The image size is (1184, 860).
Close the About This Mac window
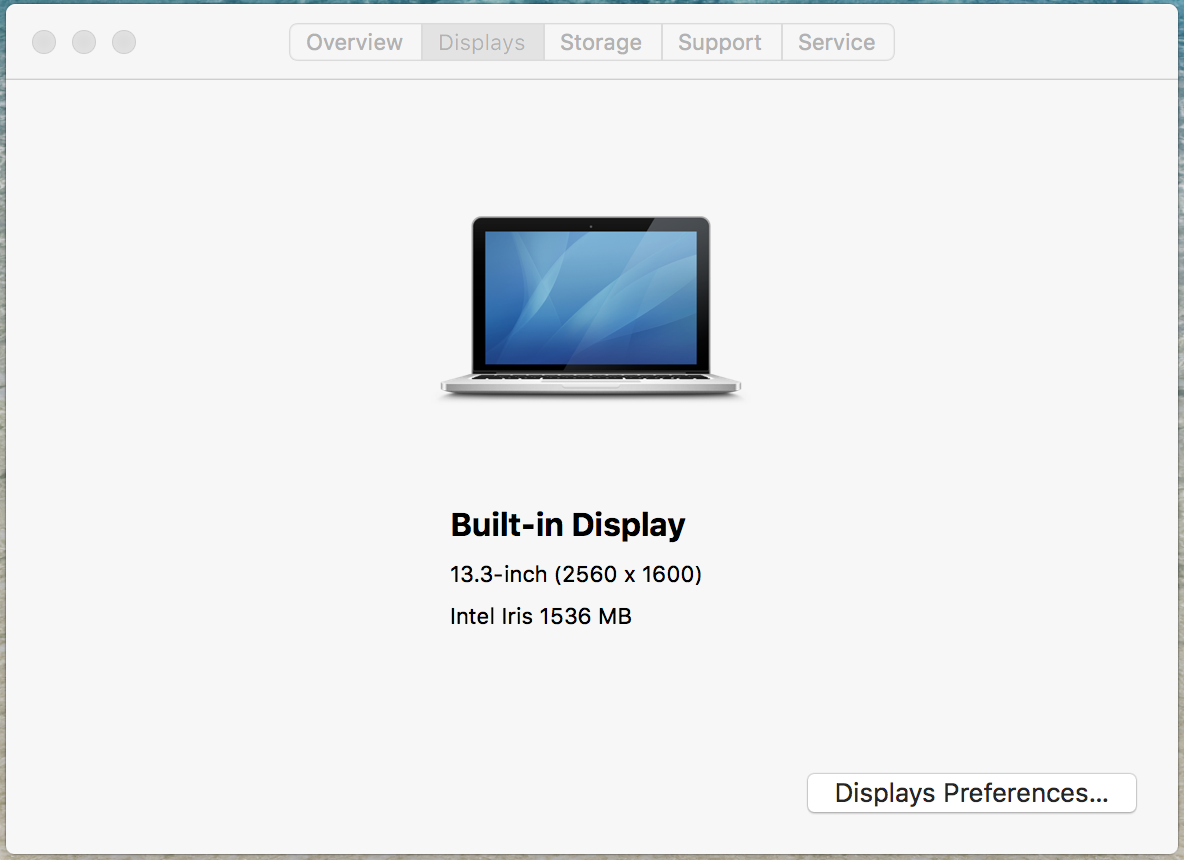click(x=44, y=42)
